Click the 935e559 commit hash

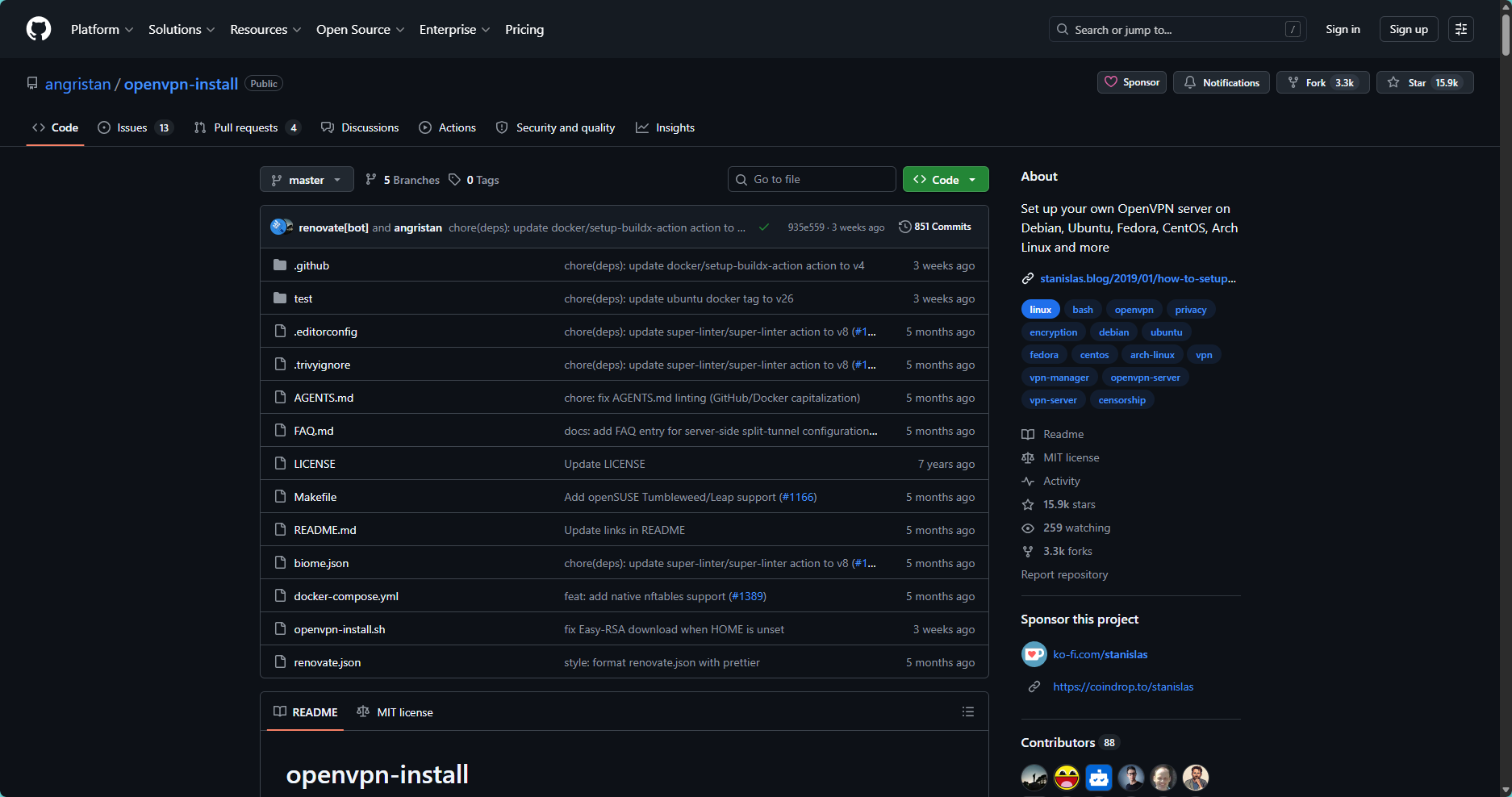(806, 227)
